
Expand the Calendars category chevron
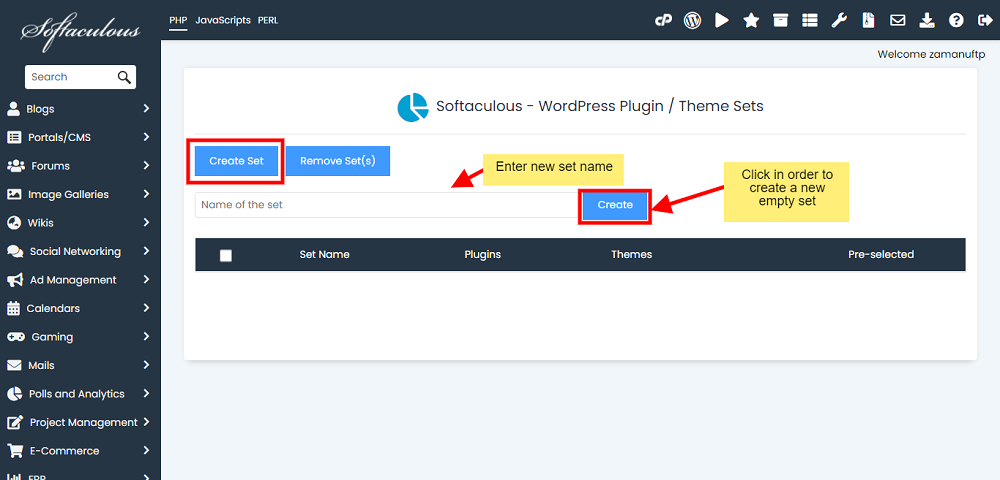[146, 308]
